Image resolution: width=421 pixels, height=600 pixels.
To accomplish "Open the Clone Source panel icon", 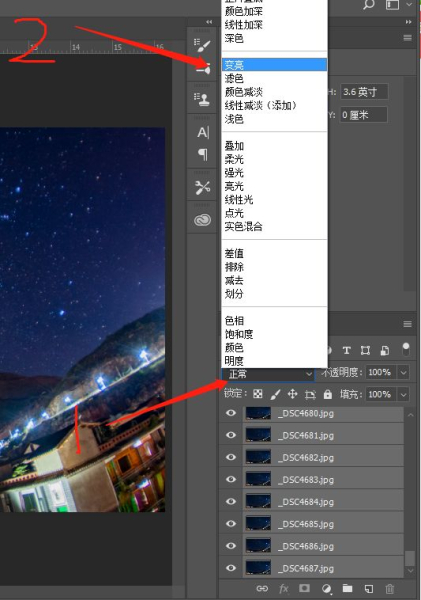I will click(202, 99).
